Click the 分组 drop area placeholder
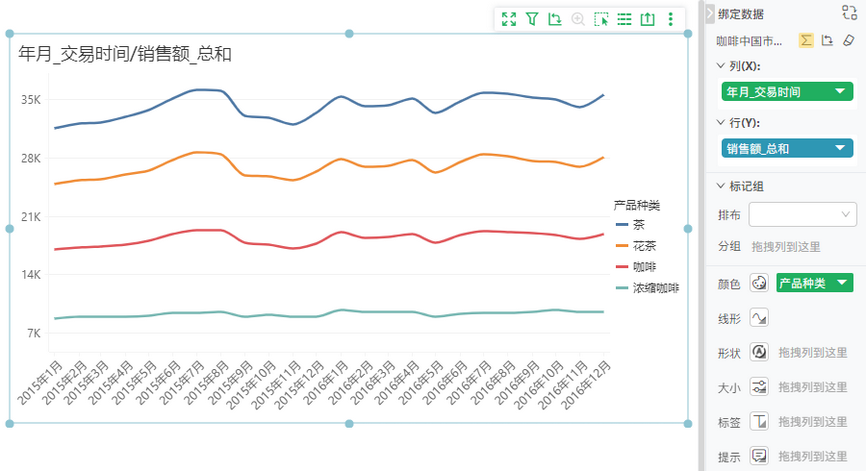The image size is (866, 471). pyautogui.click(x=785, y=247)
